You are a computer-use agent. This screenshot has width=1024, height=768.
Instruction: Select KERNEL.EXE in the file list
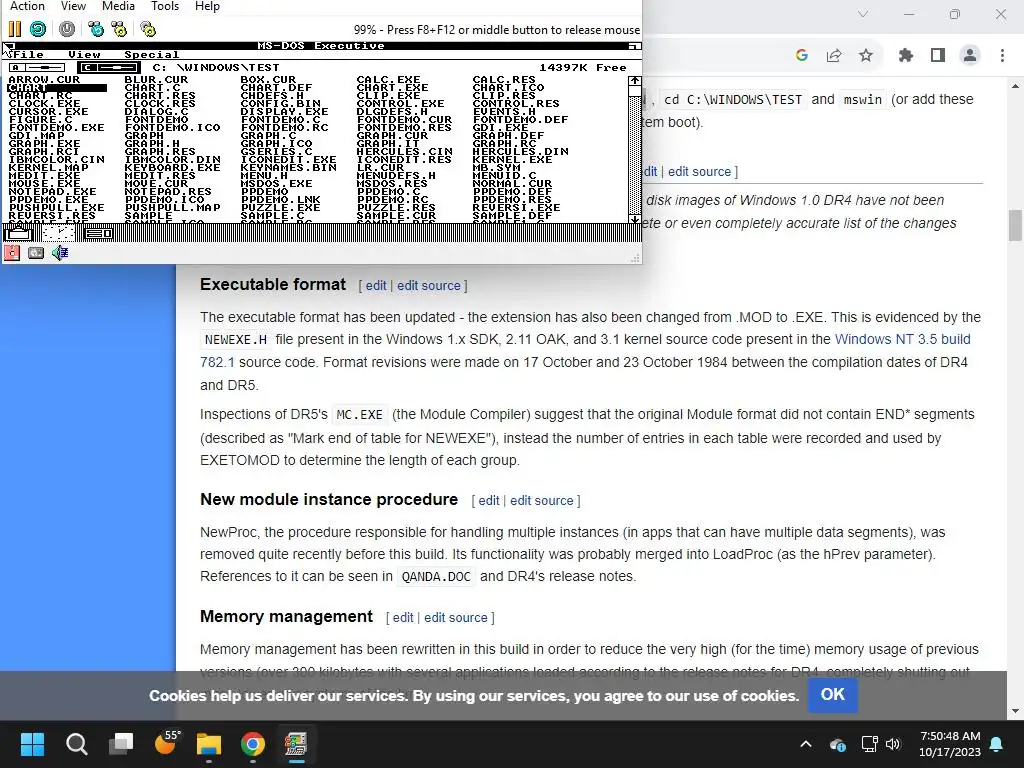click(x=513, y=159)
